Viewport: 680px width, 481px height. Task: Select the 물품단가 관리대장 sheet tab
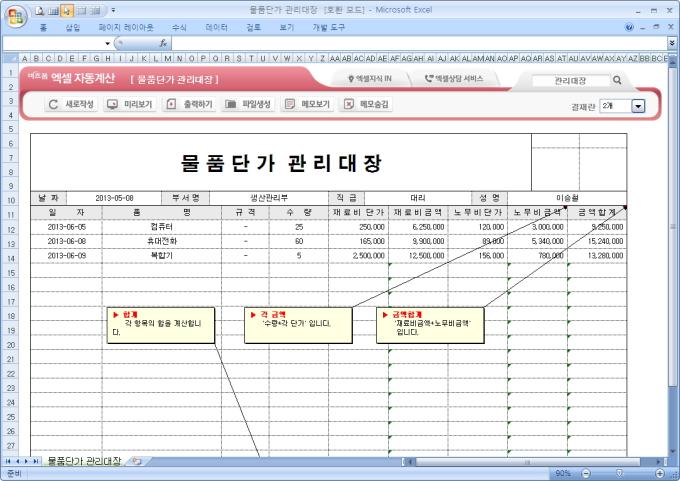[84, 461]
